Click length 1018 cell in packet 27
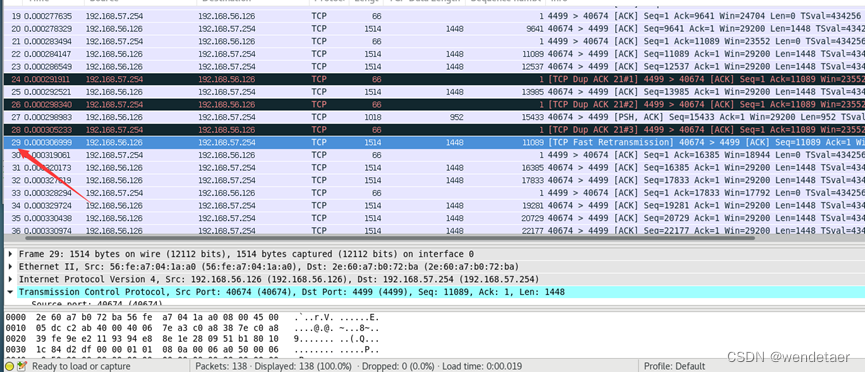The height and width of the screenshot is (372, 865). 371,117
